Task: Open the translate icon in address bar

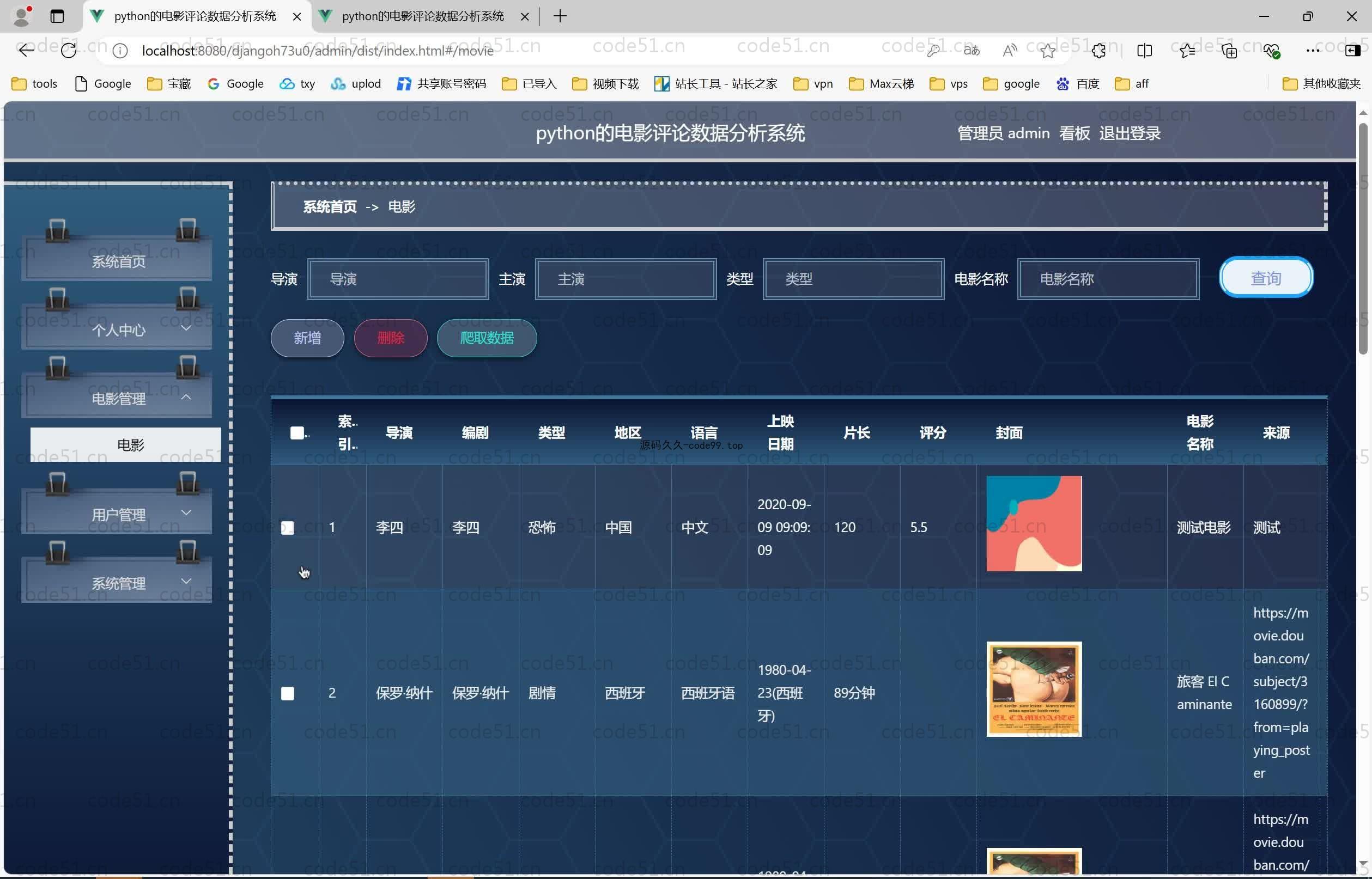Action: (971, 51)
